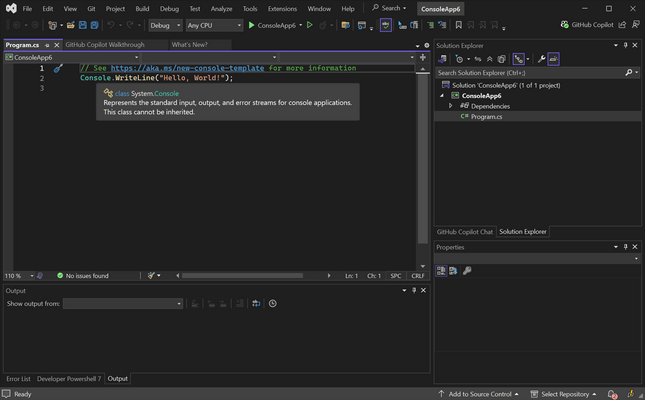Viewport: 645px width, 400px height.
Task: Click the aka.ms new-console-template link
Action: pyautogui.click(x=188, y=68)
